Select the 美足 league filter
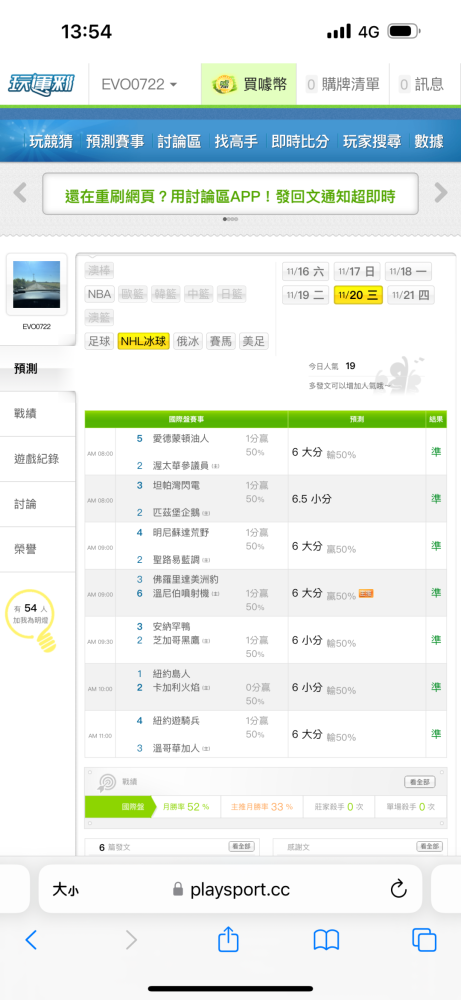This screenshot has height=1000, width=461. tap(254, 341)
